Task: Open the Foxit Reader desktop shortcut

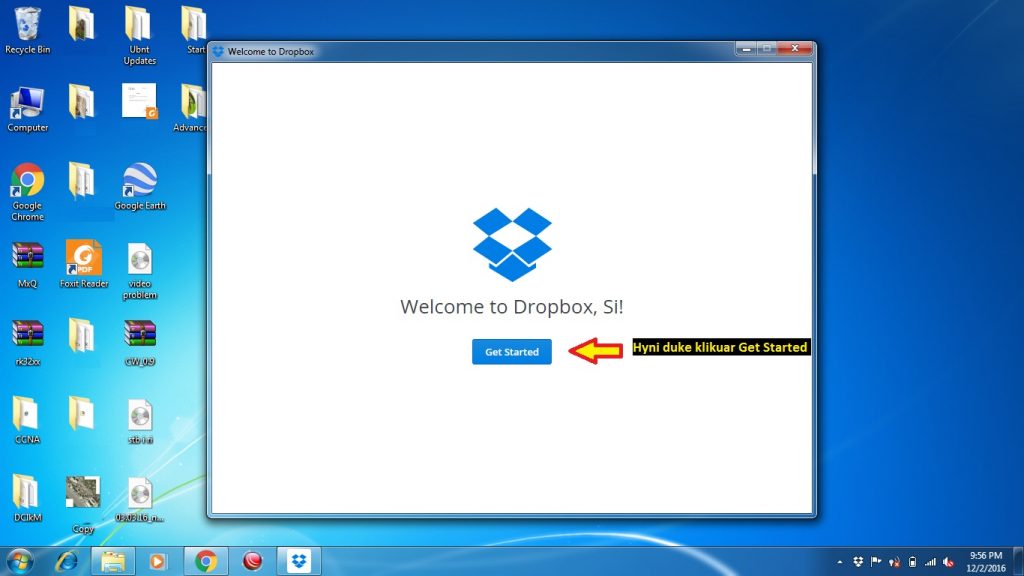Action: pyautogui.click(x=84, y=264)
